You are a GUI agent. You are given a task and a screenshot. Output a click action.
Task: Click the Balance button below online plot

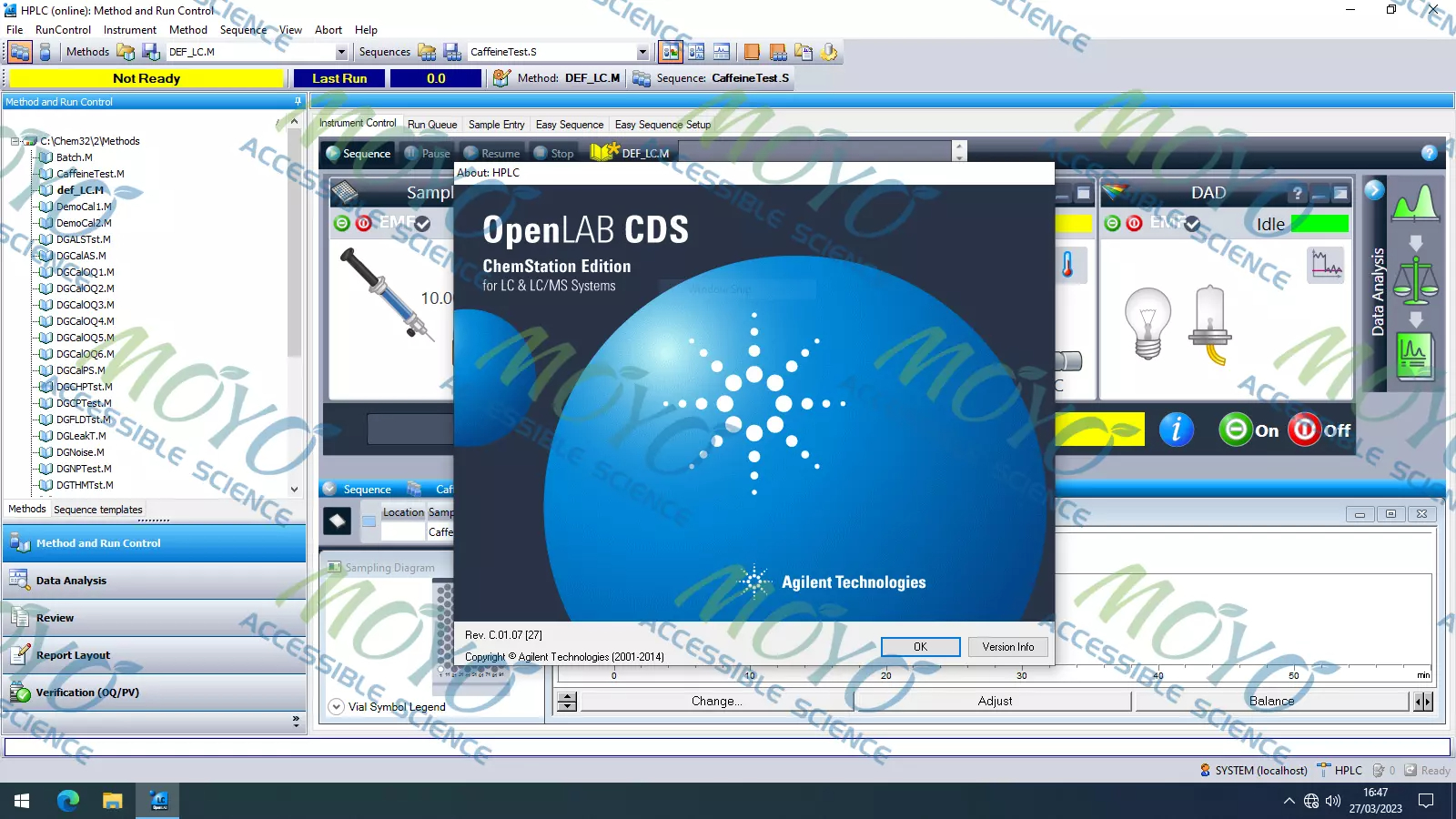[1271, 701]
